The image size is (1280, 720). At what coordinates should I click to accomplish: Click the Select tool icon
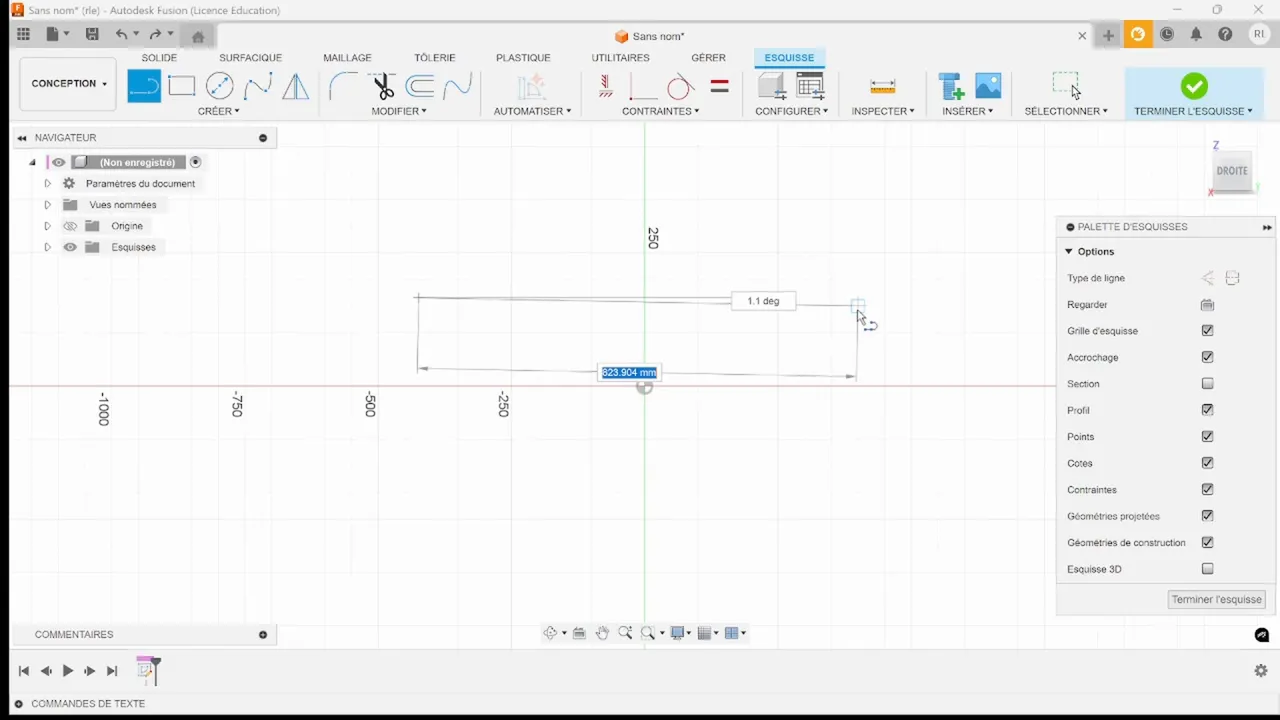pos(1067,87)
